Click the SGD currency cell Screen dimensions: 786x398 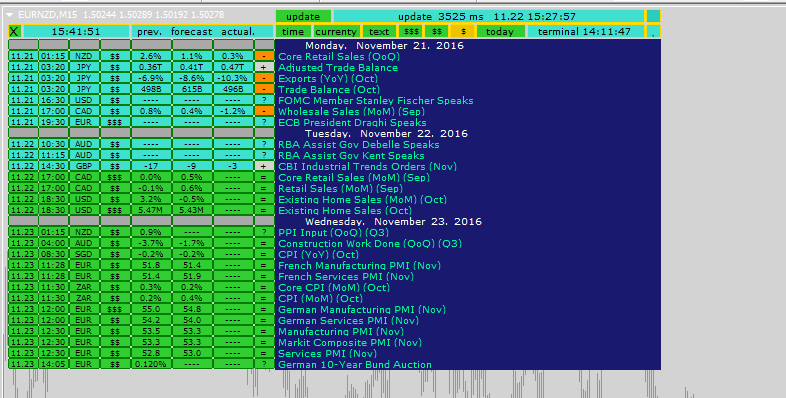coord(84,255)
